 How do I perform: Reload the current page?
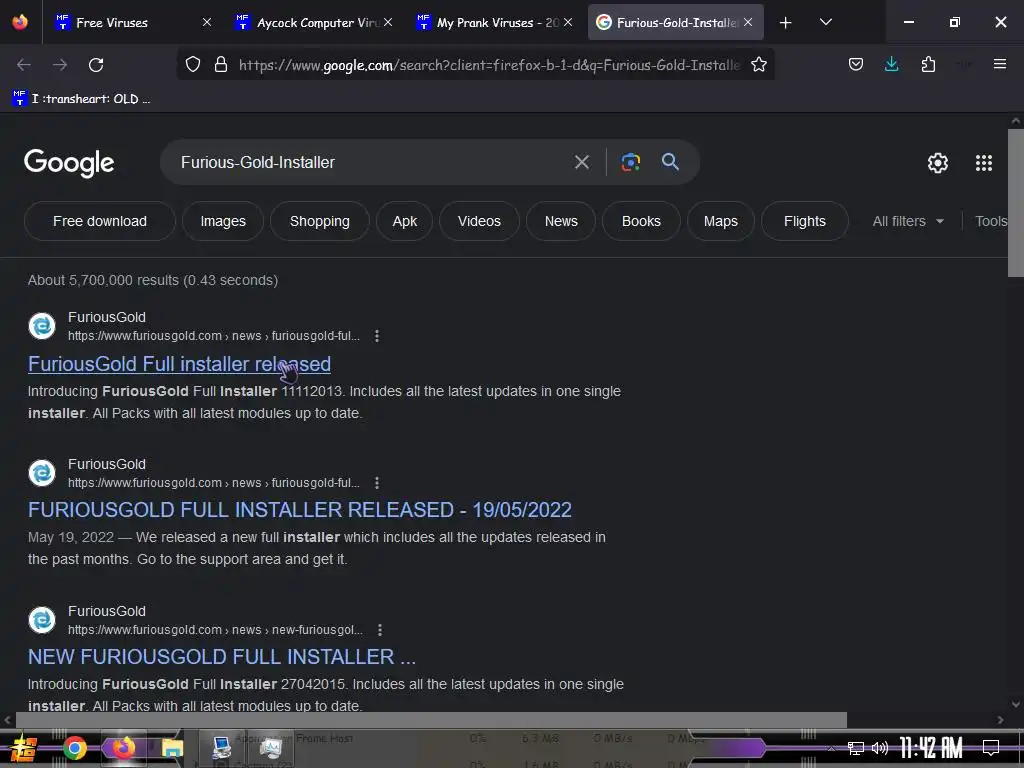(96, 65)
